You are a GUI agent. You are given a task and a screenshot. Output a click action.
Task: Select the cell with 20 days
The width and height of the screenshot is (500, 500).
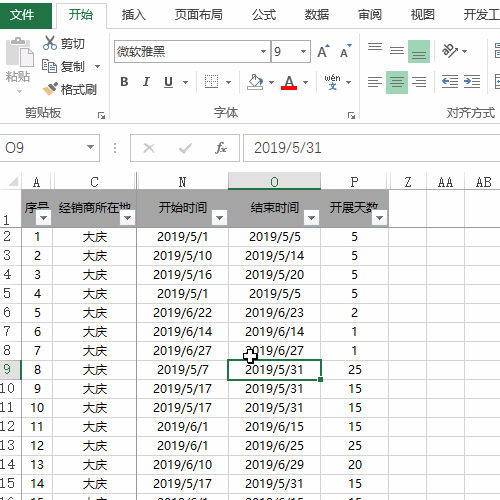click(355, 464)
